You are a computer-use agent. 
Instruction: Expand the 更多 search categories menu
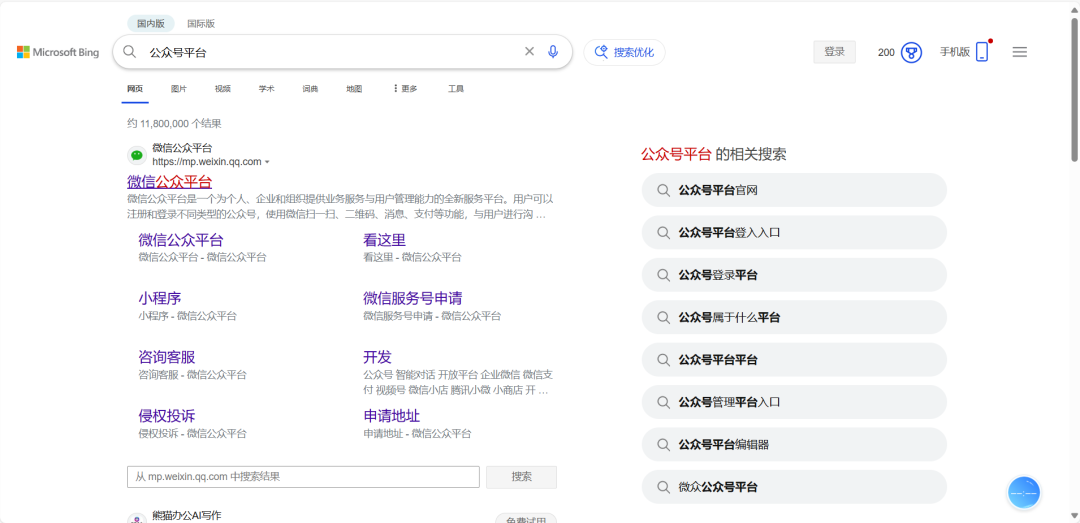point(405,89)
